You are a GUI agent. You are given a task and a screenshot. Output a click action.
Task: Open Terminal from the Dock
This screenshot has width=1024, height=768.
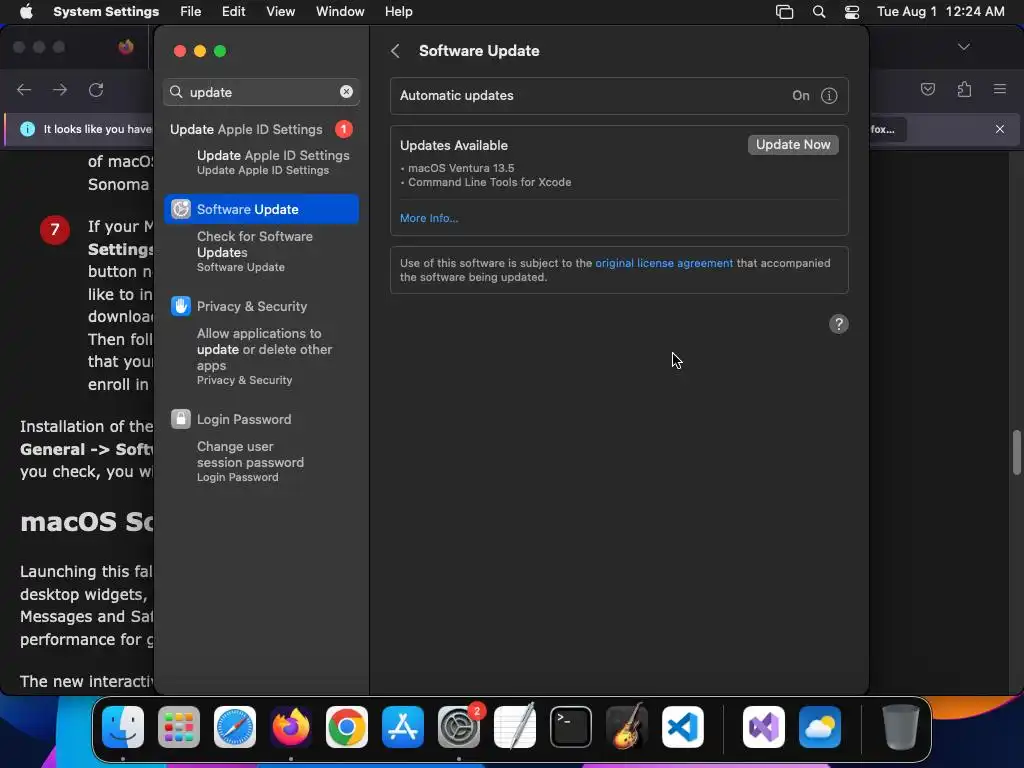571,727
